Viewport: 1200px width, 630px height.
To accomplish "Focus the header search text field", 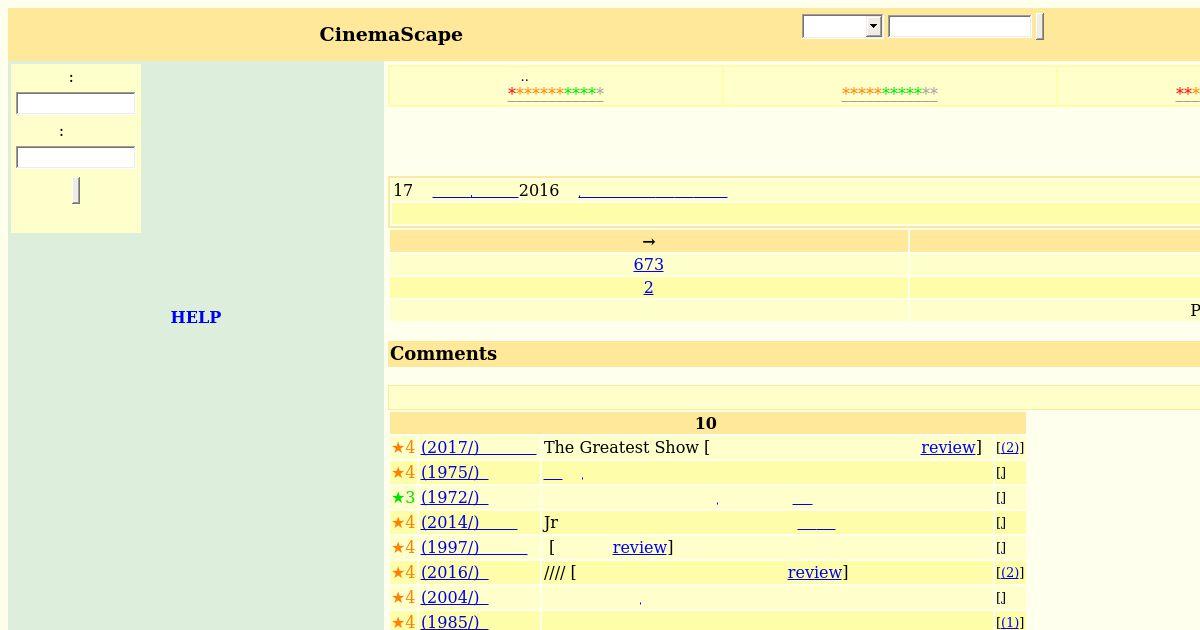I will click(959, 27).
